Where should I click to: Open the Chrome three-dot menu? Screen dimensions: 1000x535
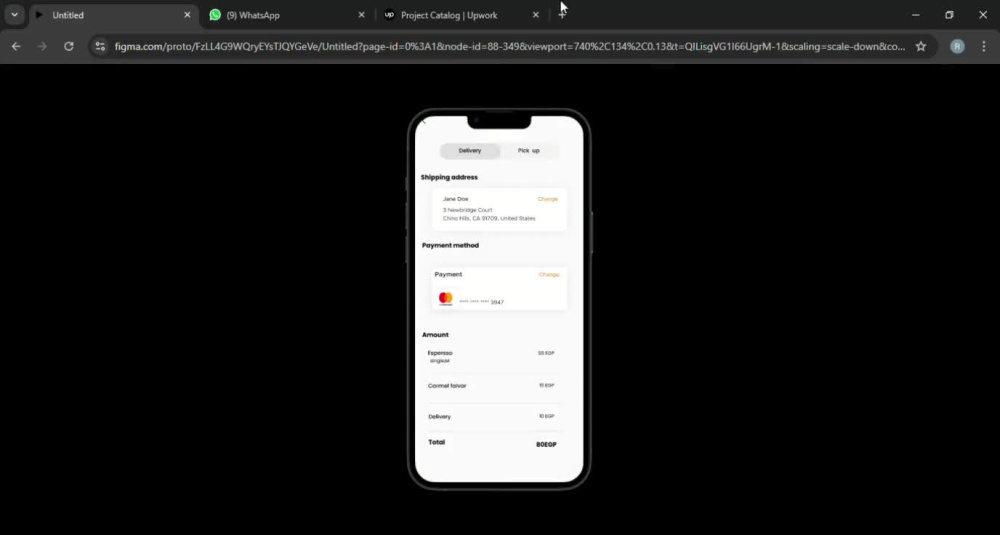[984, 47]
